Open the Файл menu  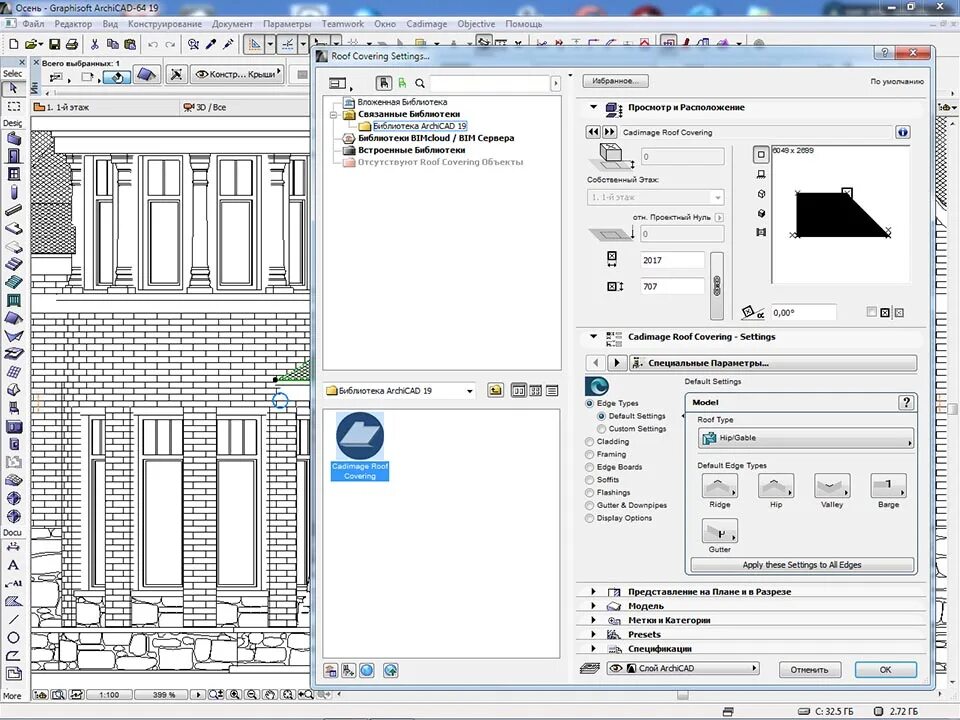33,24
